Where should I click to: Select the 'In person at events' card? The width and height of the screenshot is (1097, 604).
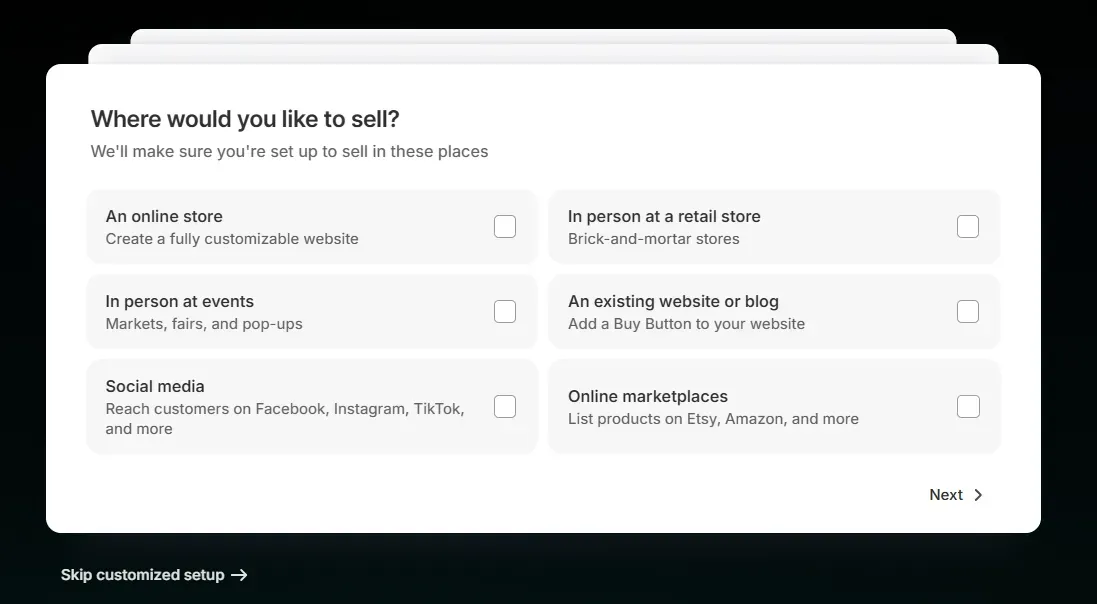tap(300, 311)
